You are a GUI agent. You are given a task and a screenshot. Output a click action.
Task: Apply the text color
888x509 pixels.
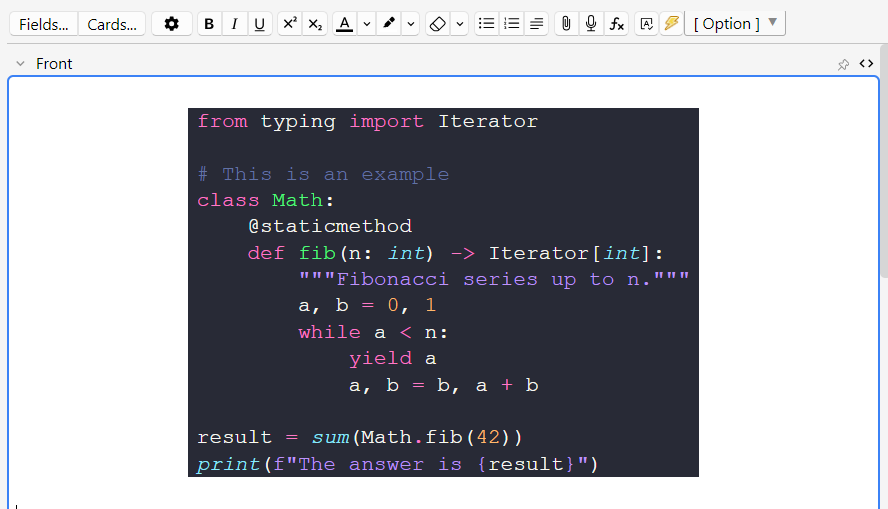tap(344, 24)
